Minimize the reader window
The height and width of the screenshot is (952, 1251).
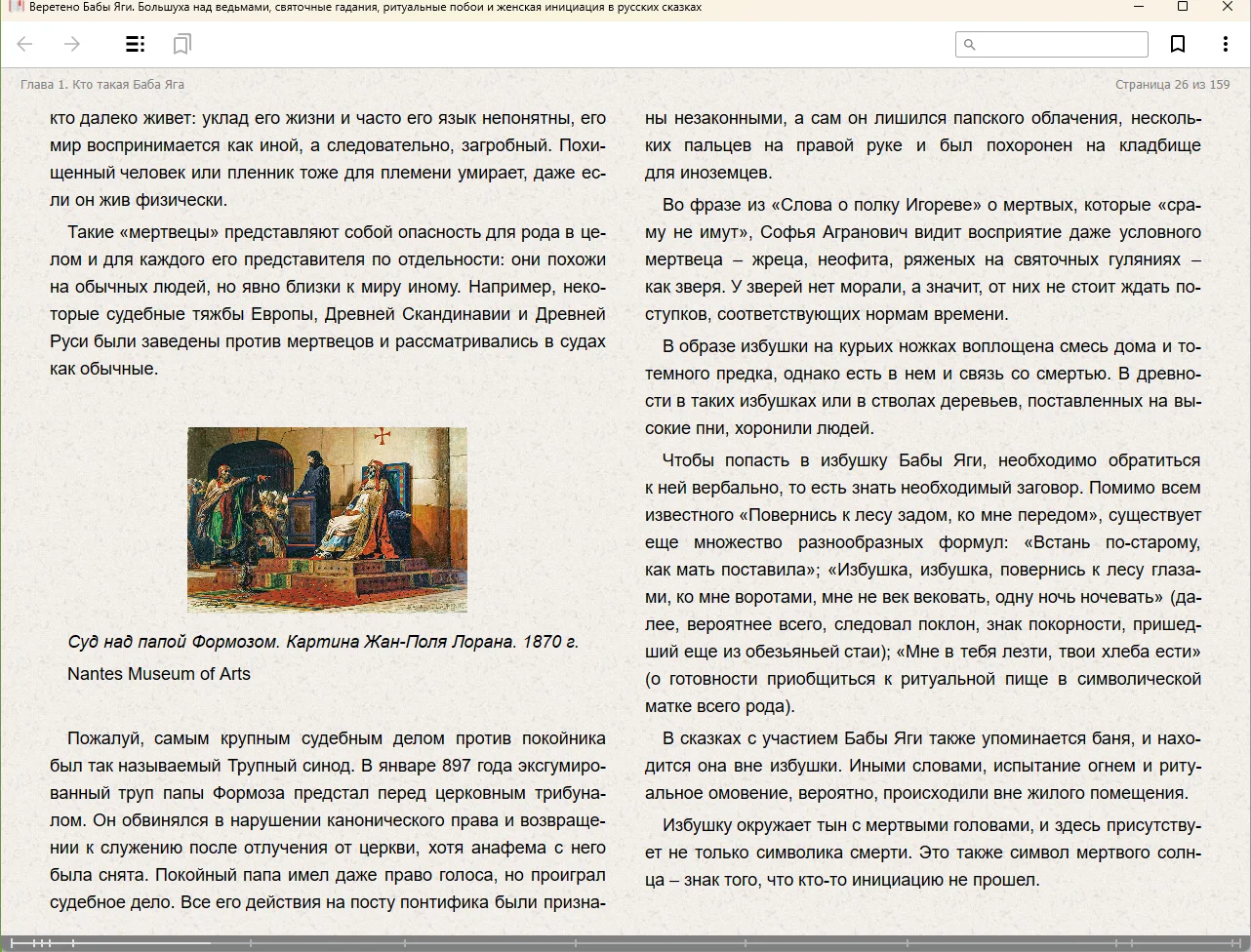point(1138,7)
